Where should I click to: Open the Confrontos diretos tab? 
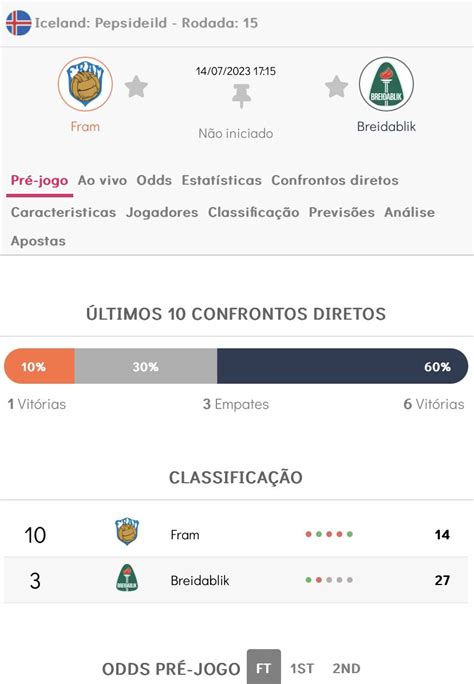point(335,180)
